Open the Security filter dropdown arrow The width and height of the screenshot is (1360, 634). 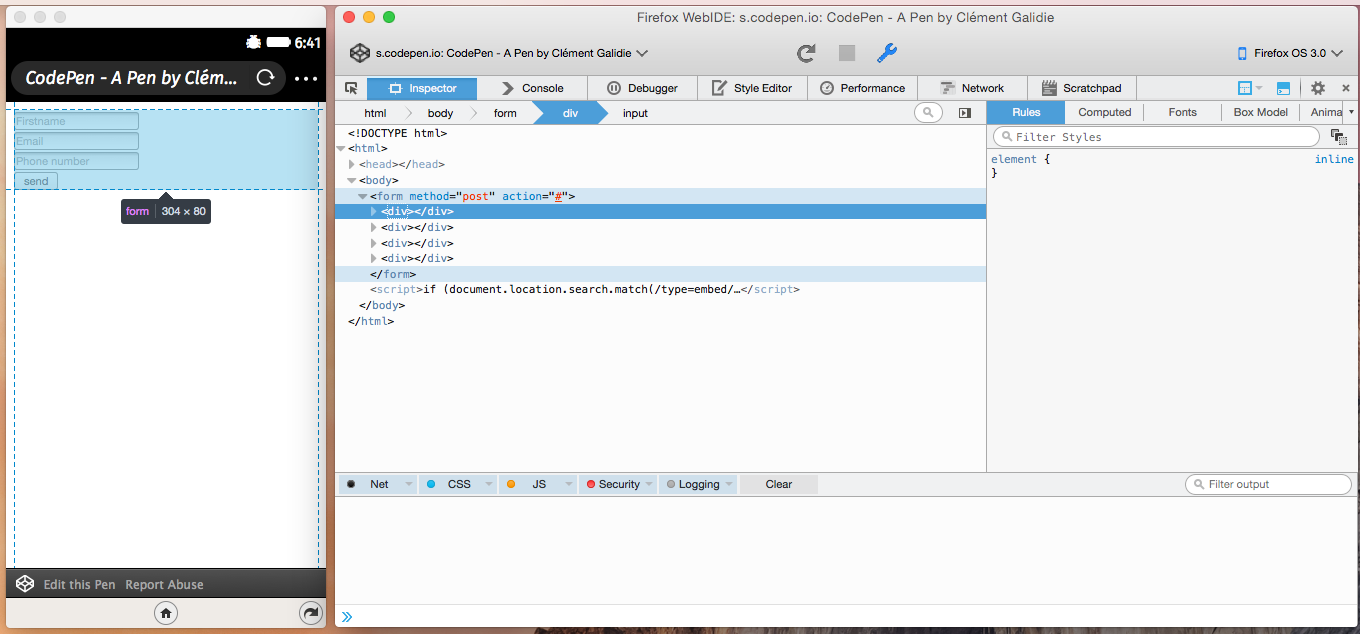(650, 484)
